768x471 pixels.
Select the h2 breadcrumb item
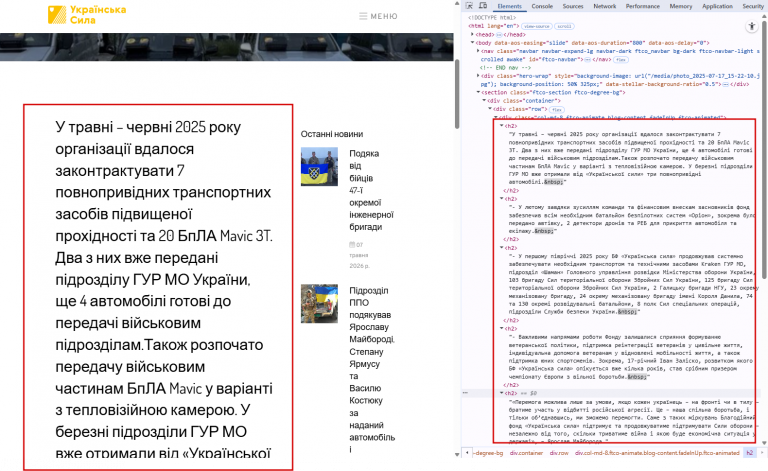point(749,453)
